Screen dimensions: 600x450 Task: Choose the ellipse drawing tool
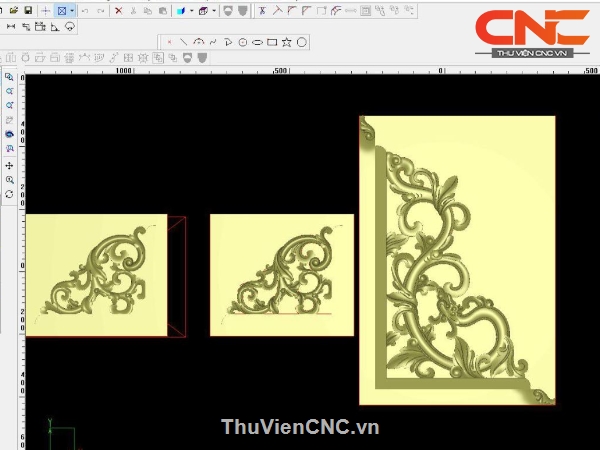[x=257, y=42]
